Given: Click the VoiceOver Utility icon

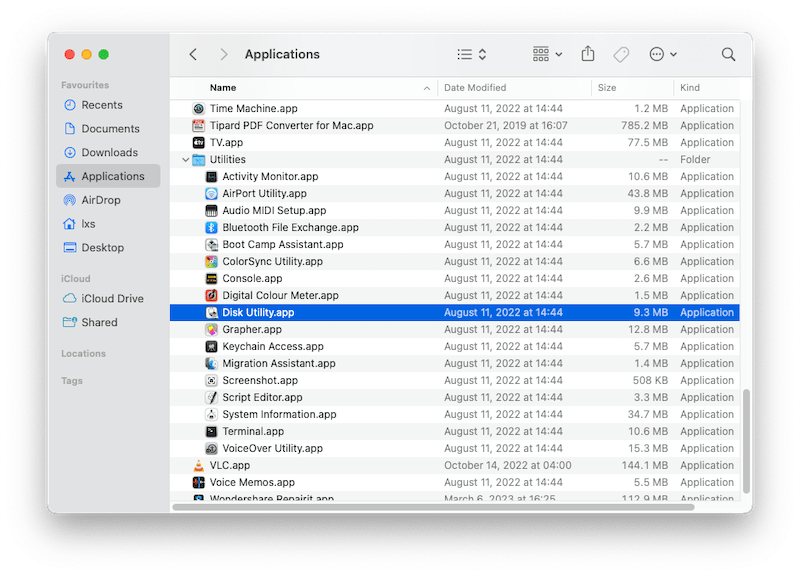Looking at the screenshot, I should [x=211, y=448].
